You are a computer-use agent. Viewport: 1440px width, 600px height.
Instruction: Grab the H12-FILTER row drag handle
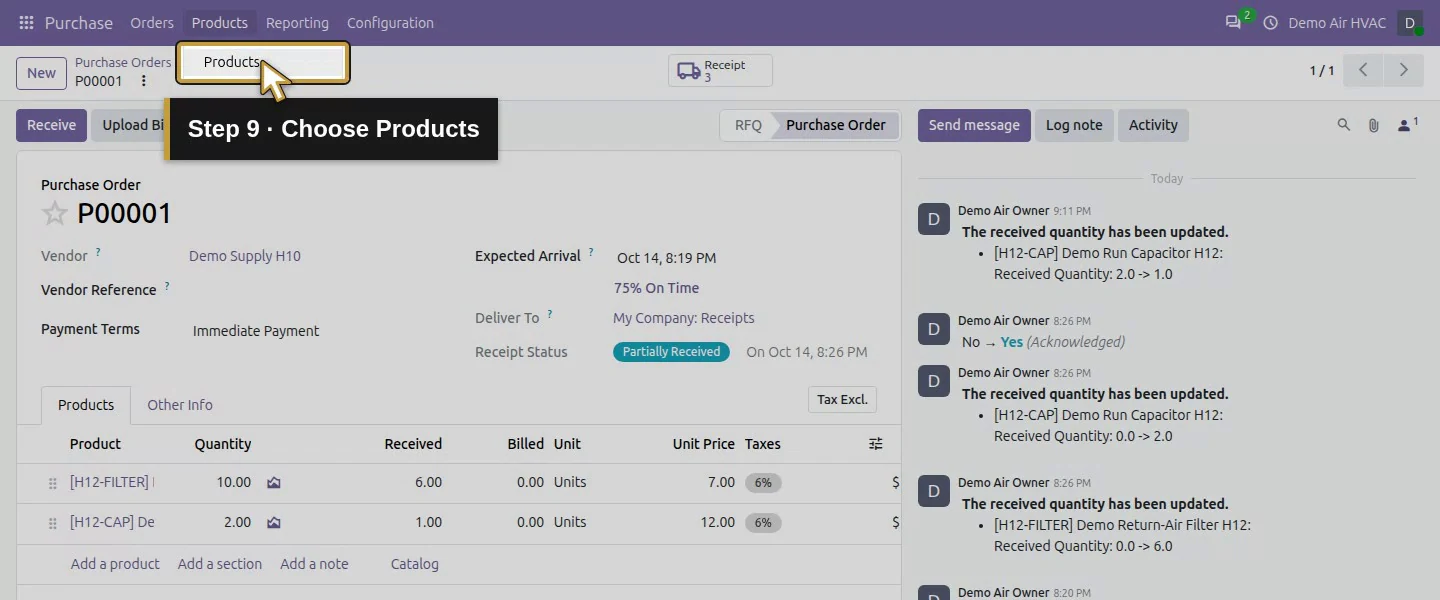(x=53, y=483)
